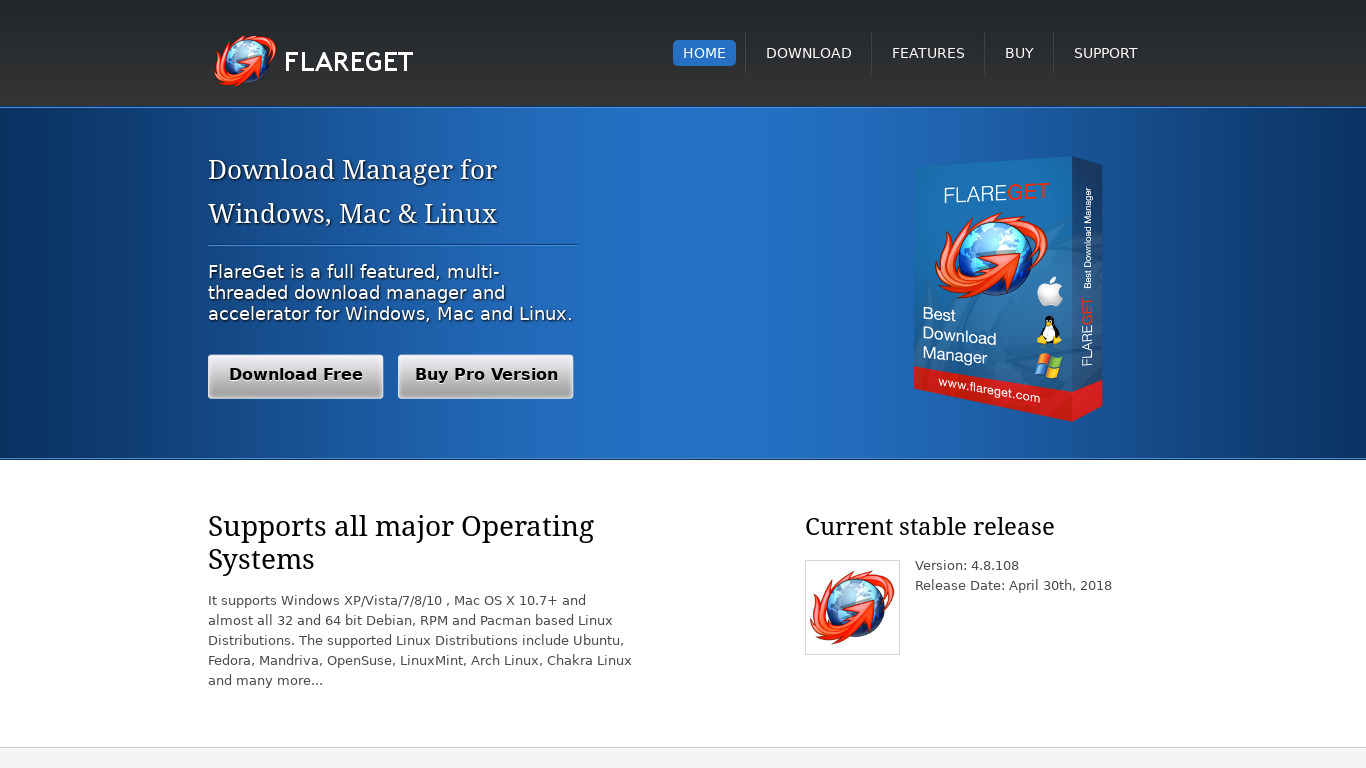Image resolution: width=1366 pixels, height=768 pixels.
Task: Click the Download Free button
Action: pyautogui.click(x=295, y=376)
